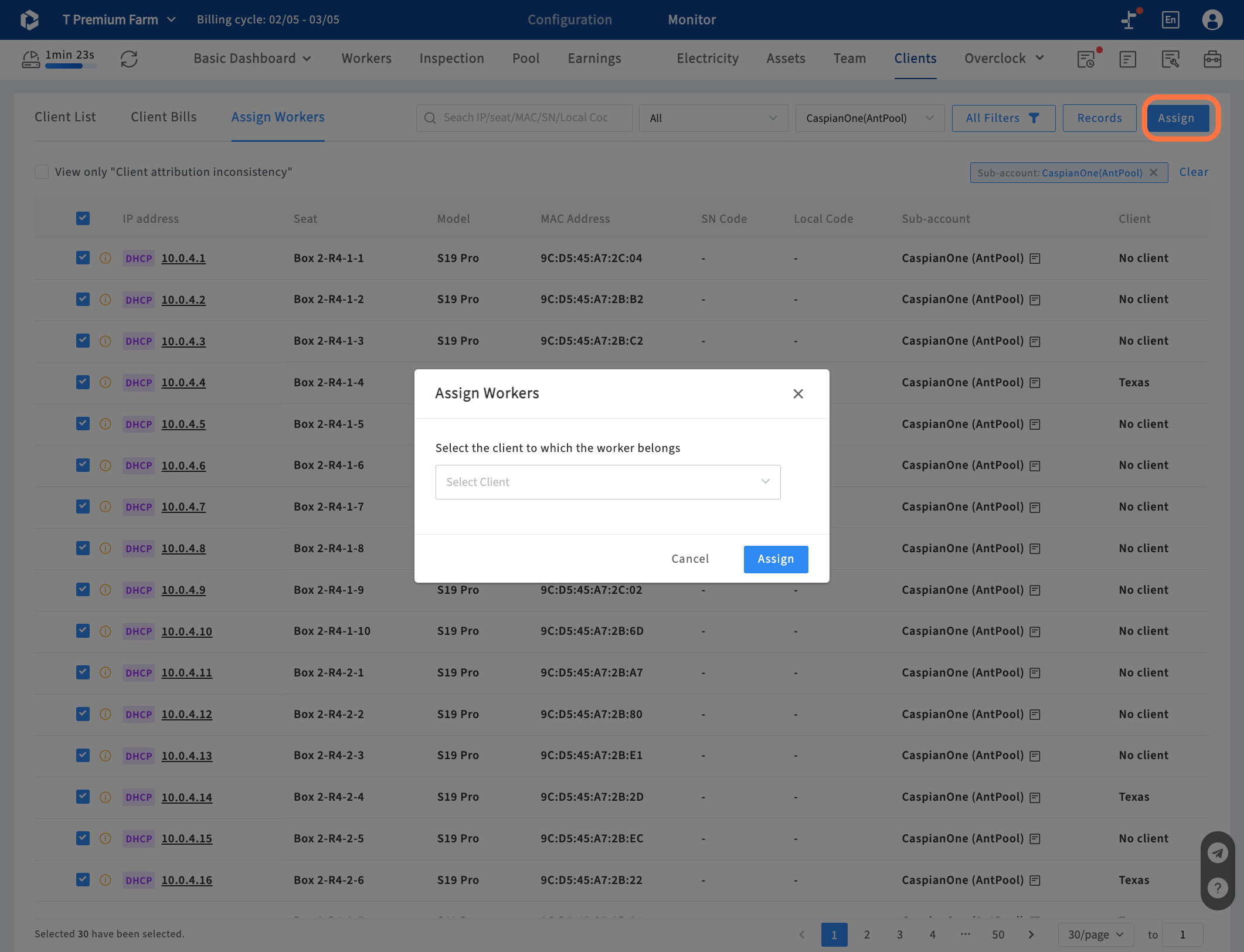Open the Telegram support icon
The width and height of the screenshot is (1244, 952).
[x=1218, y=852]
